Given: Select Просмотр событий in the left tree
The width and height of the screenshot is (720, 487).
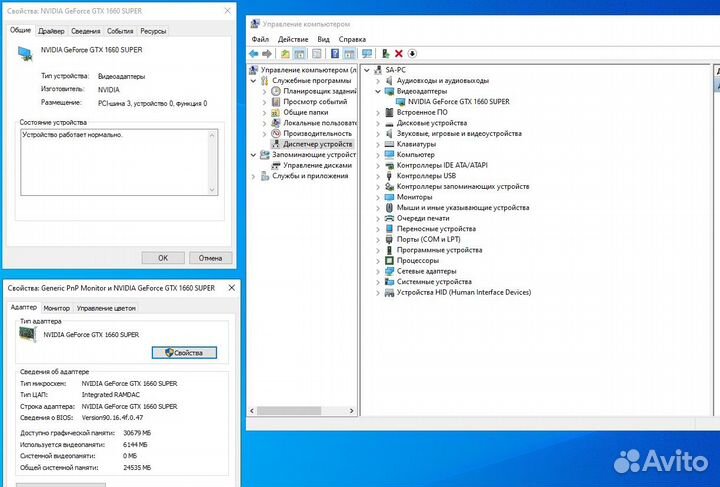Looking at the screenshot, I should pyautogui.click(x=314, y=102).
